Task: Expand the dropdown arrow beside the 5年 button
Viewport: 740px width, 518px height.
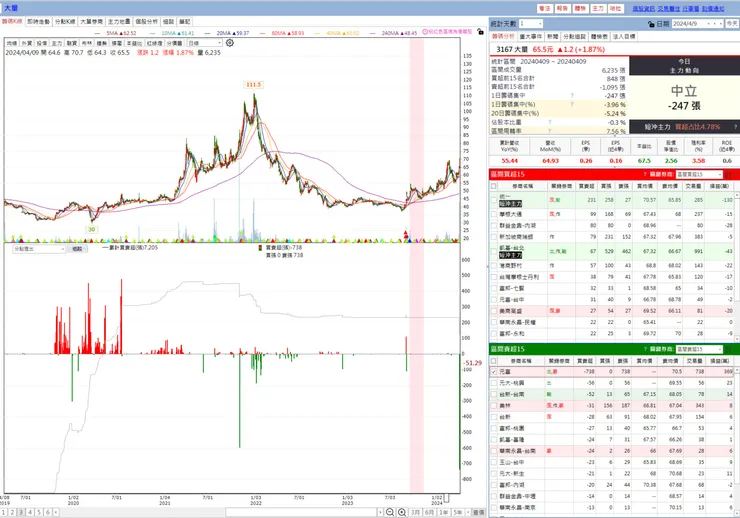Action: tap(468, 512)
